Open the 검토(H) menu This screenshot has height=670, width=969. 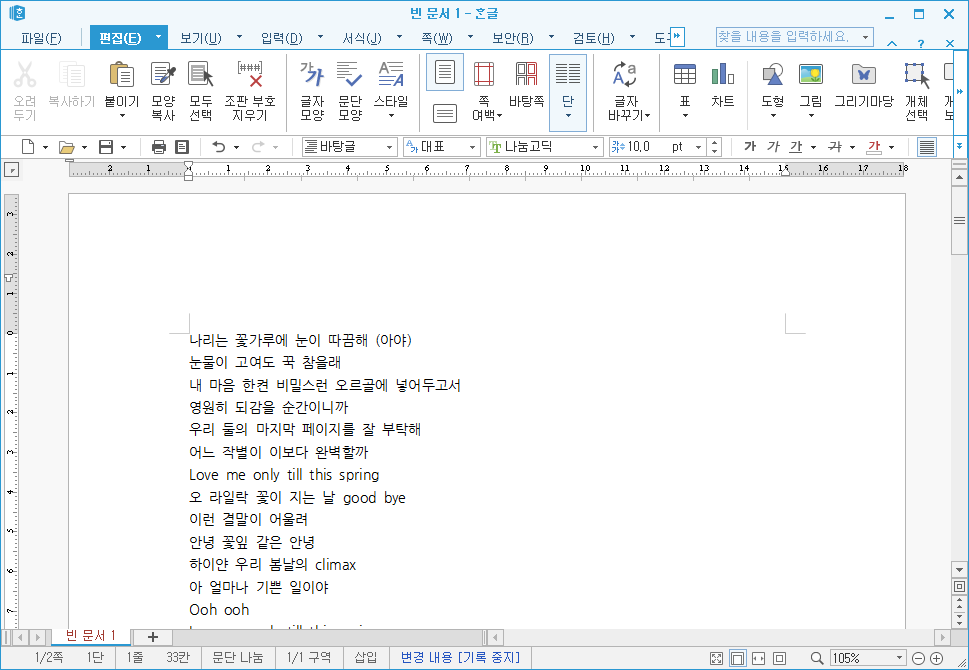594,38
